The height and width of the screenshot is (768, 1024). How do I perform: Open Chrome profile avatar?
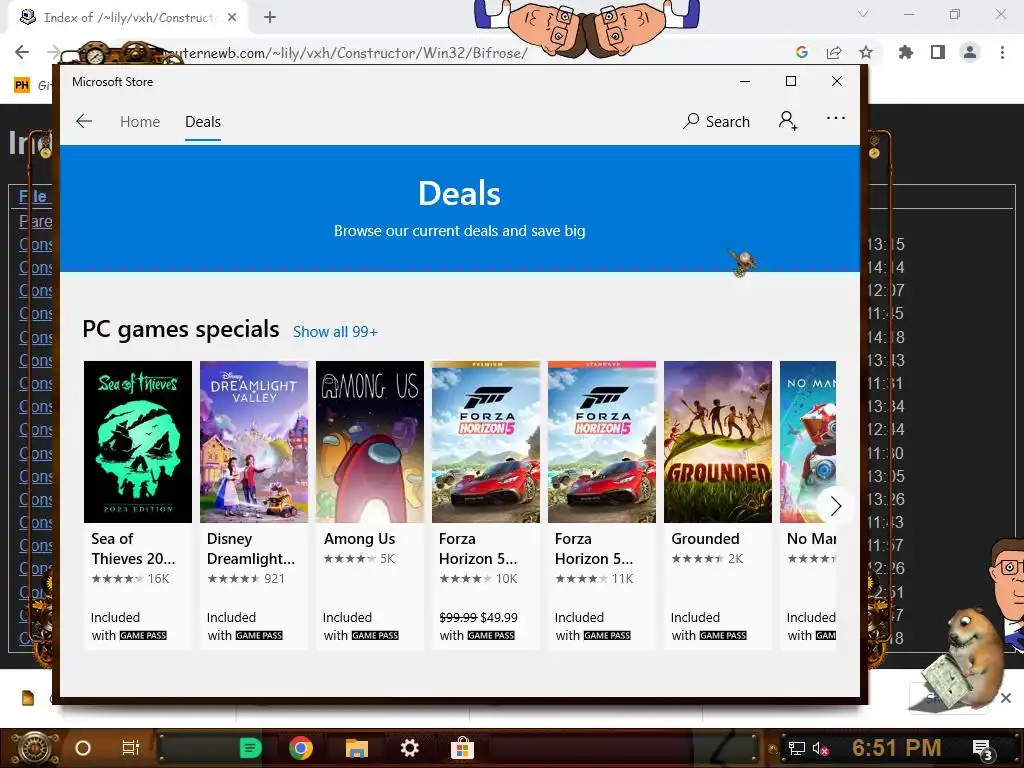970,52
